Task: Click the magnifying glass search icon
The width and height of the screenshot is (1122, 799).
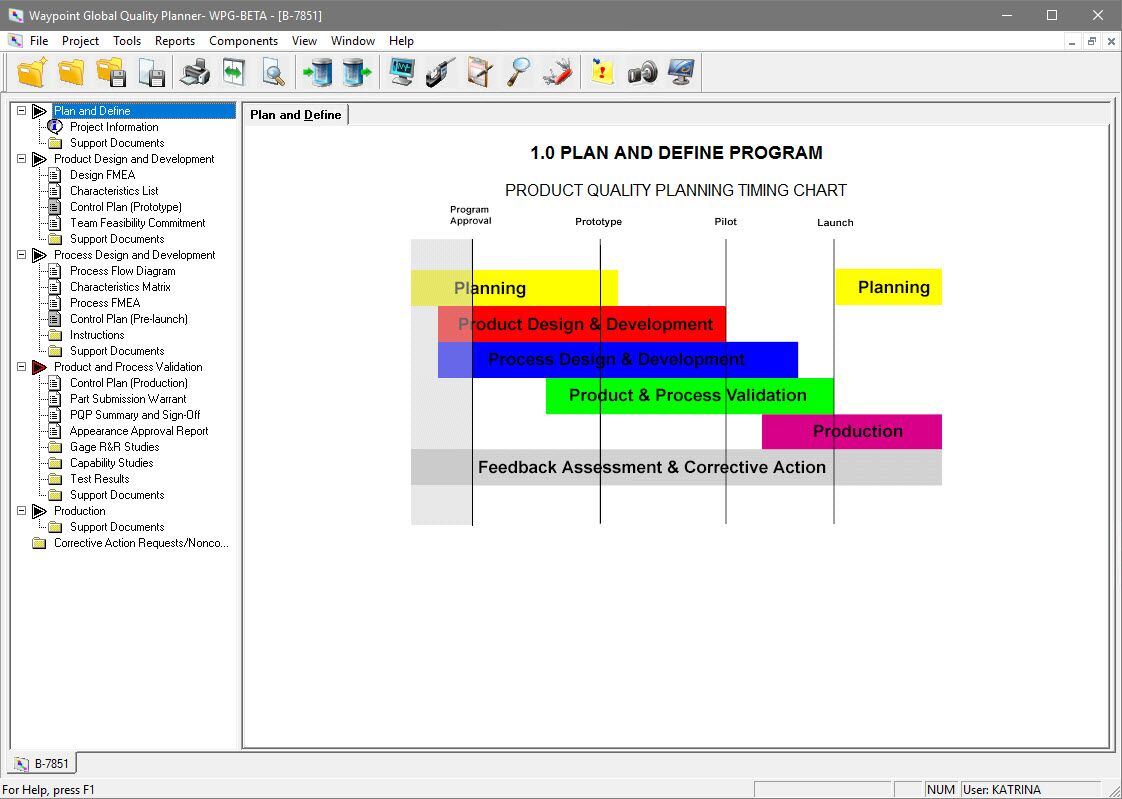Action: tap(518, 72)
